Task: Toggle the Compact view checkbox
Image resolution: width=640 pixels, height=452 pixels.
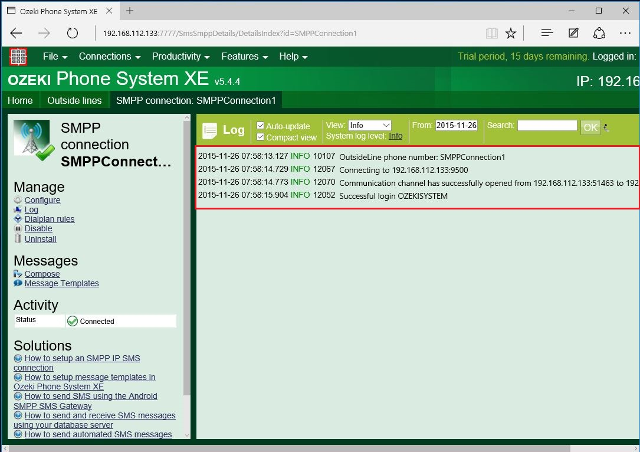Action: (260, 137)
